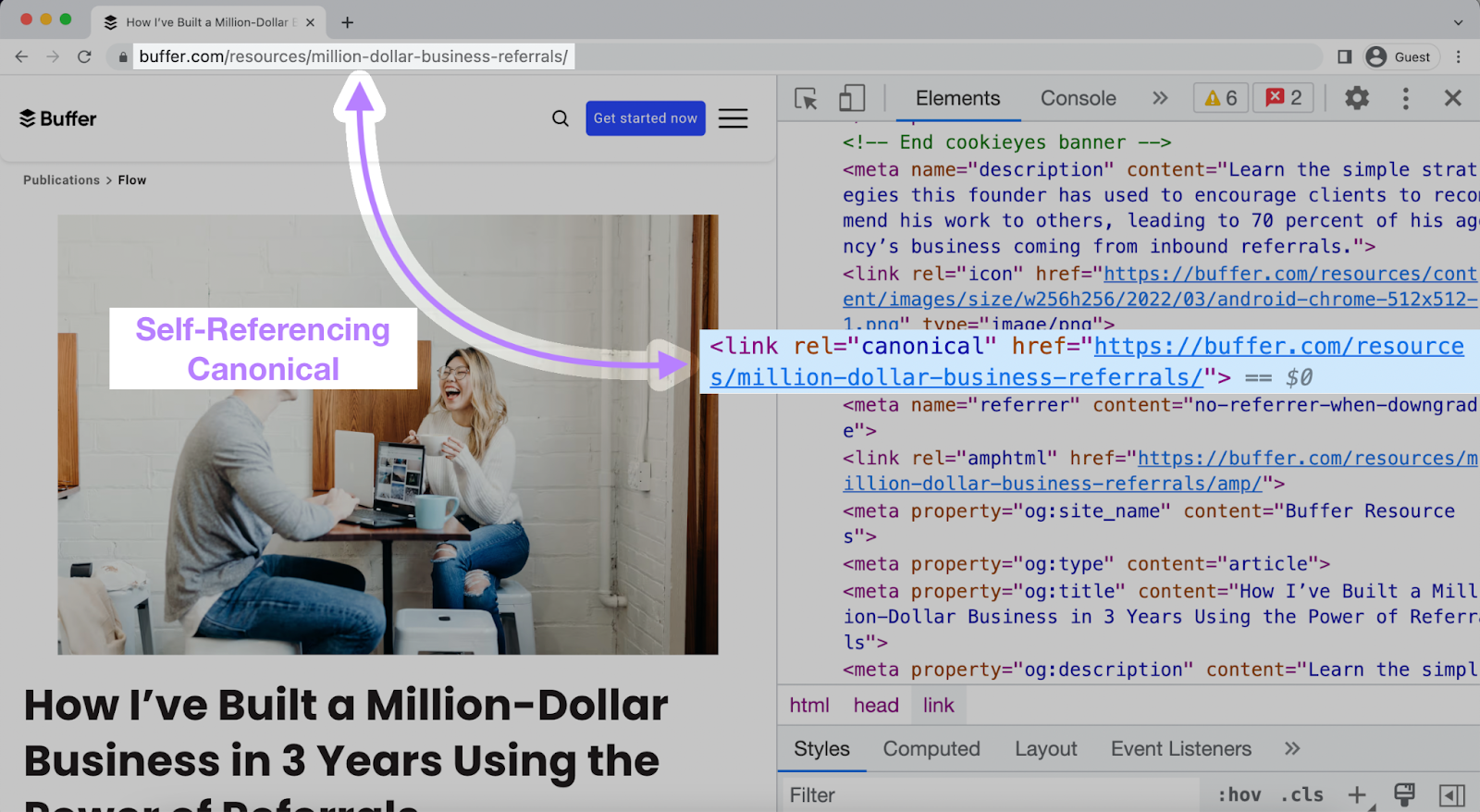Click the amphtml href link
Image resolution: width=1480 pixels, height=812 pixels.
click(1160, 471)
